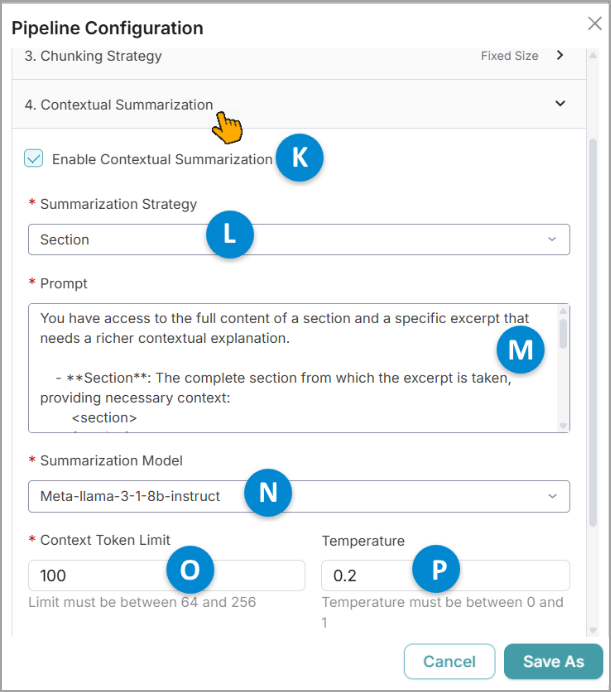Click the O callout badge
Viewport: 611px width, 692px height.
pyautogui.click(x=190, y=570)
